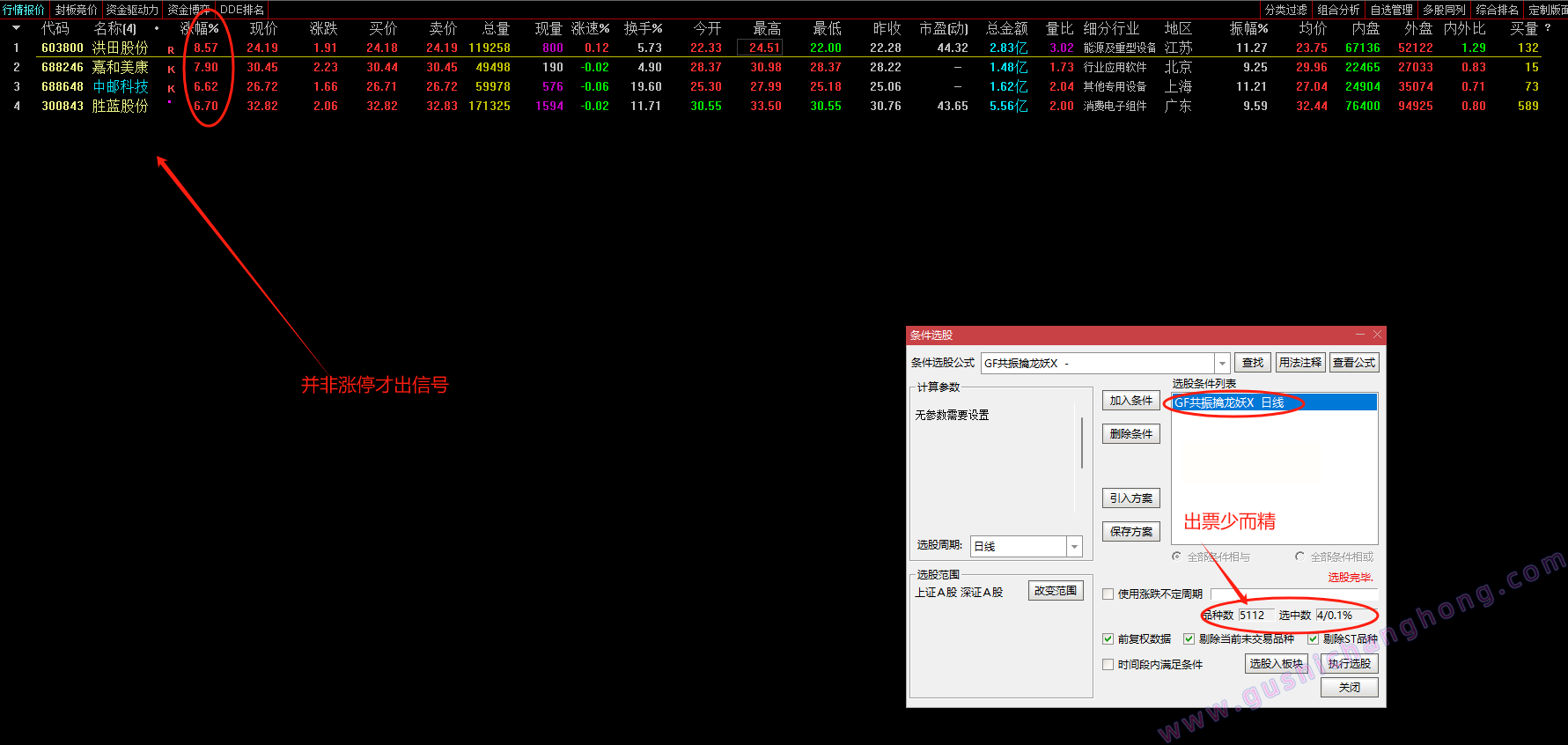1568x745 pixels.
Task: Open the 分类过滤 menu item
Action: [1285, 10]
